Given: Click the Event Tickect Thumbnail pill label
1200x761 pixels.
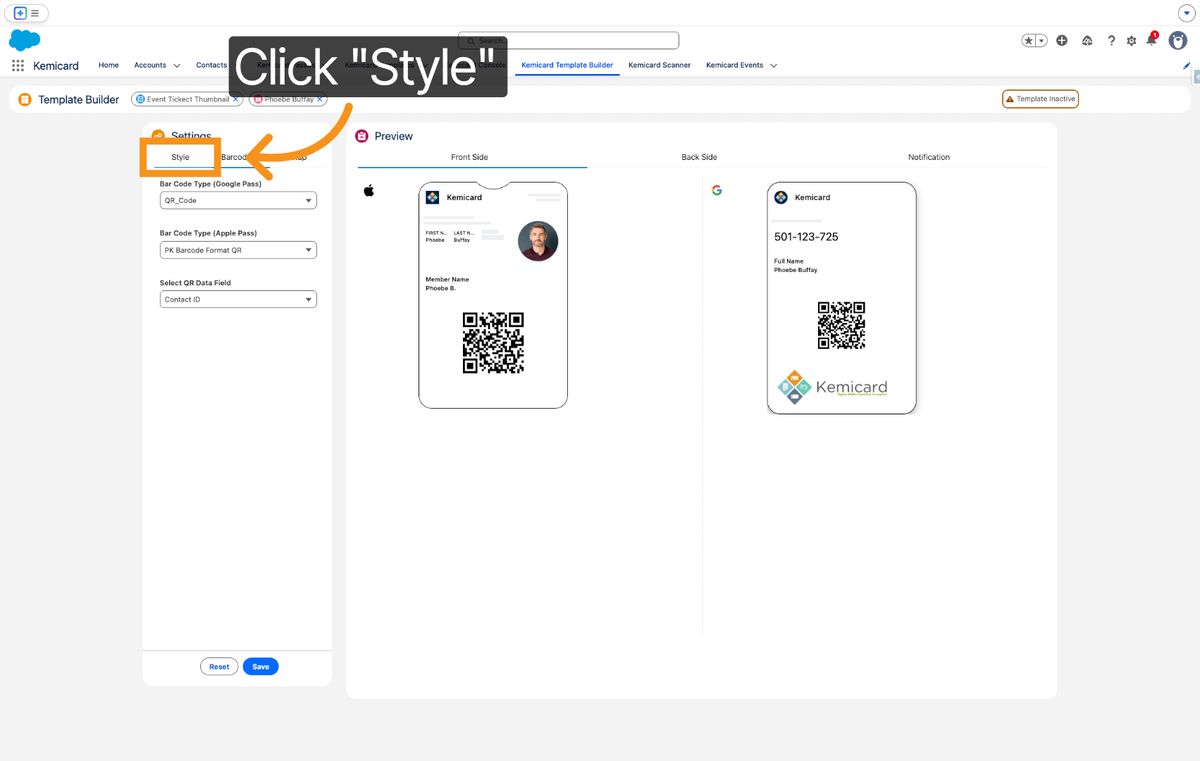Looking at the screenshot, I should 188,99.
